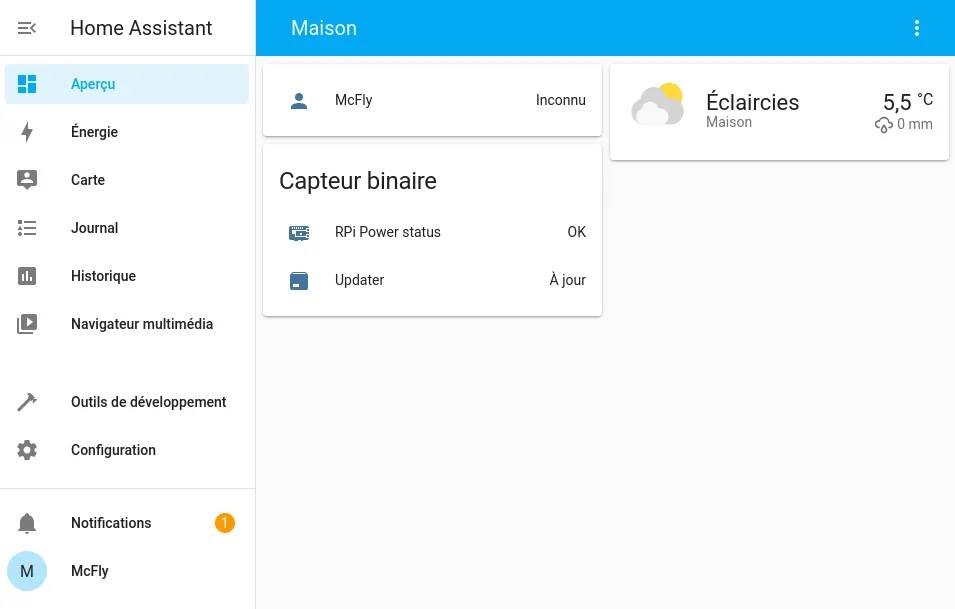Select the Maison dashboard tab

(x=324, y=28)
